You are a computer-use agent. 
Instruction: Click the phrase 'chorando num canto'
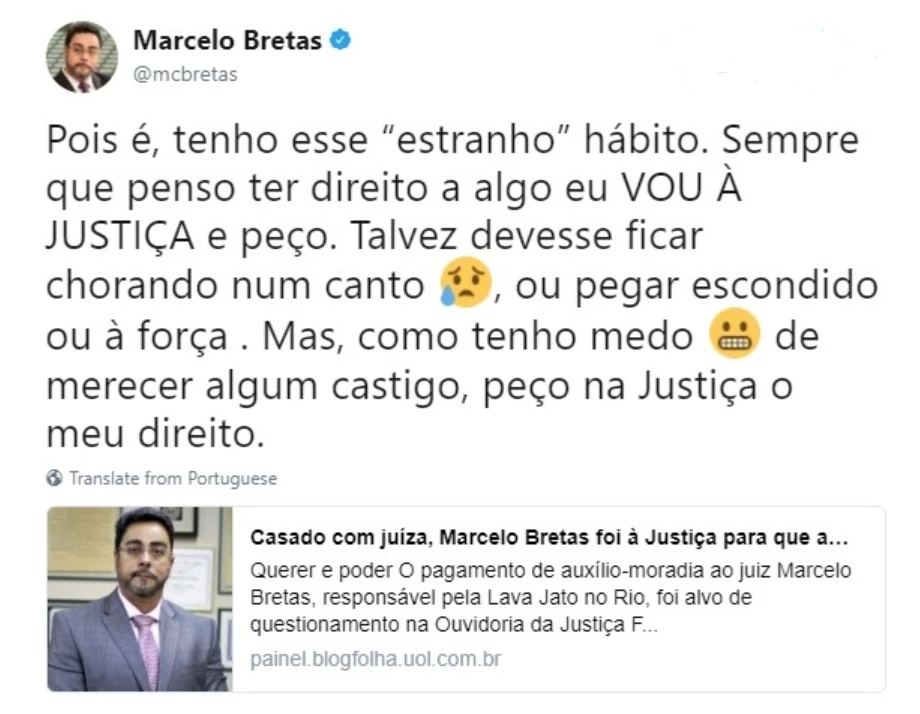[x=235, y=286]
